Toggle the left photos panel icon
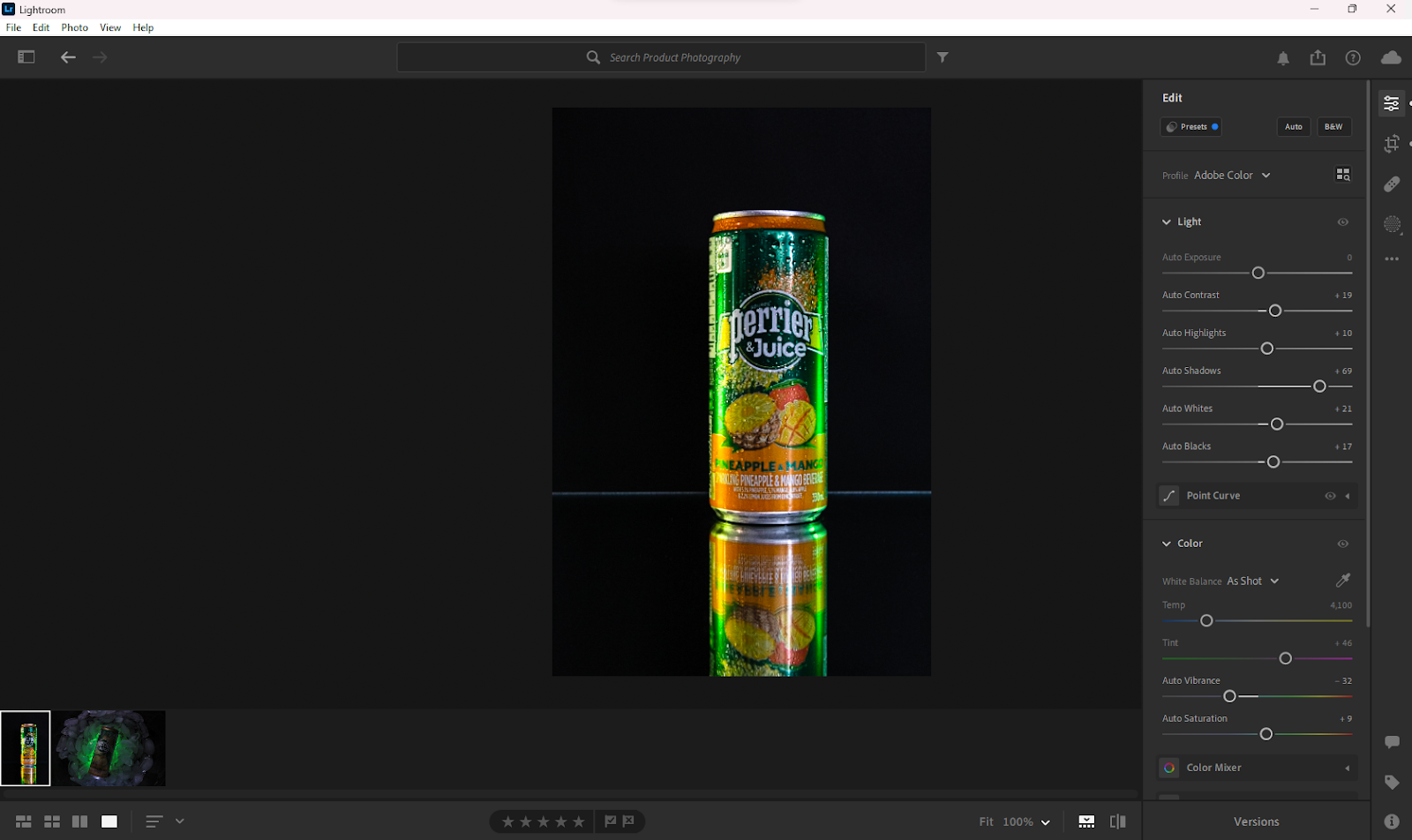The image size is (1412, 840). pos(26,56)
